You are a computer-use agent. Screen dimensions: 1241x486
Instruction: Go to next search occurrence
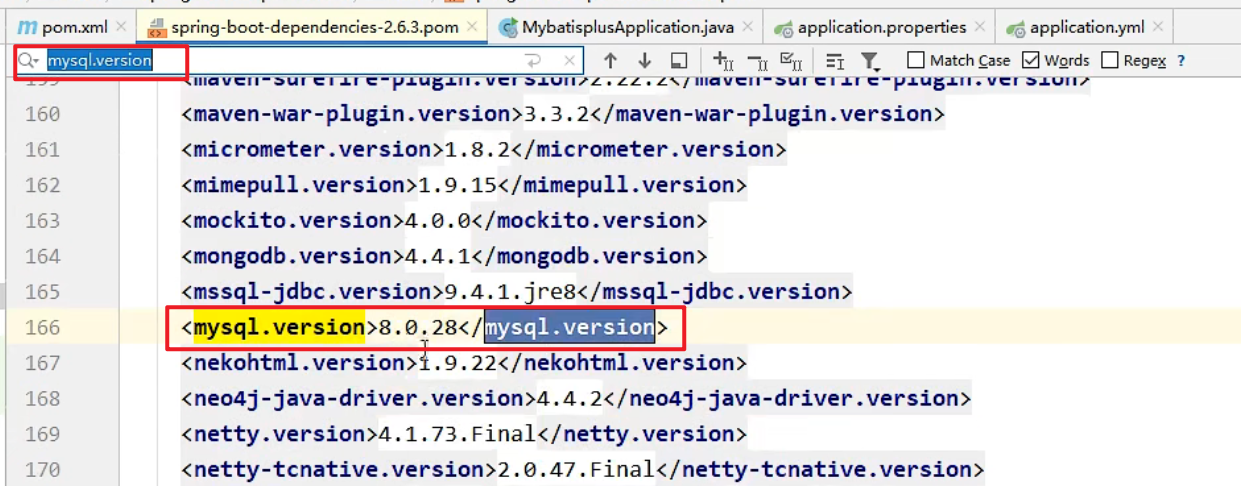pos(644,61)
